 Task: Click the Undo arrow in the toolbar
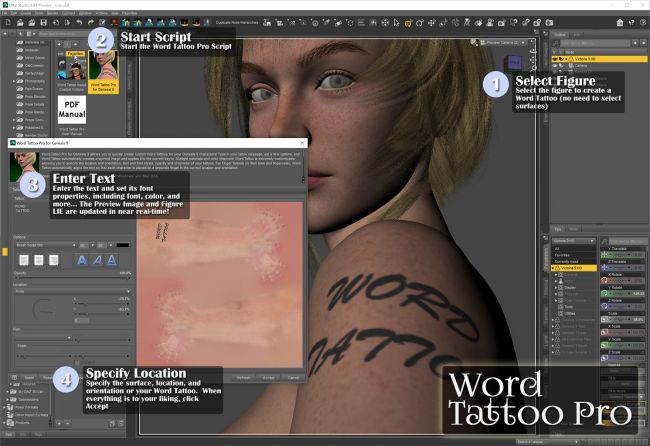(79, 22)
